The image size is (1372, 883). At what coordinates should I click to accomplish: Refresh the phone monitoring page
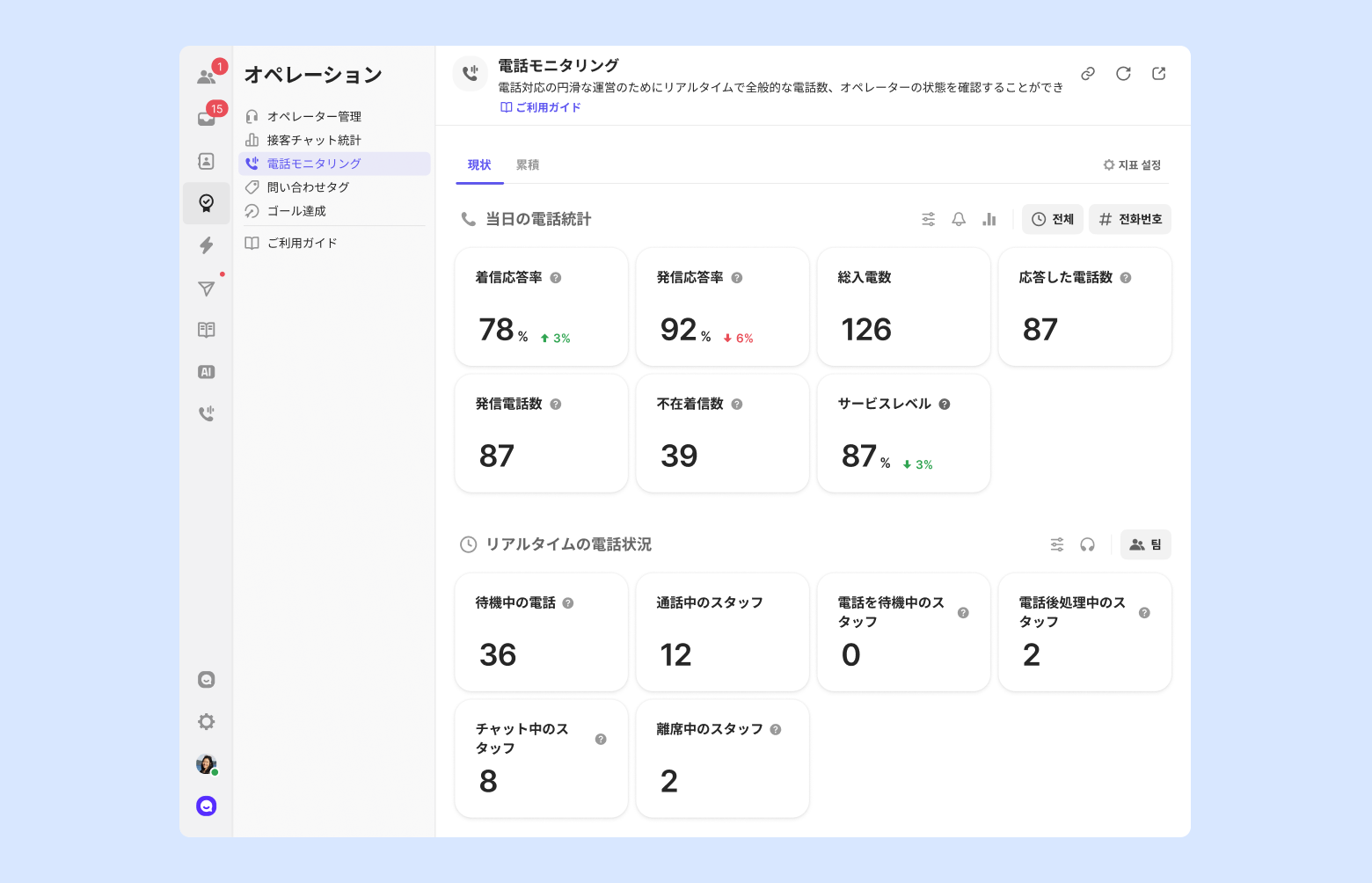[1123, 74]
